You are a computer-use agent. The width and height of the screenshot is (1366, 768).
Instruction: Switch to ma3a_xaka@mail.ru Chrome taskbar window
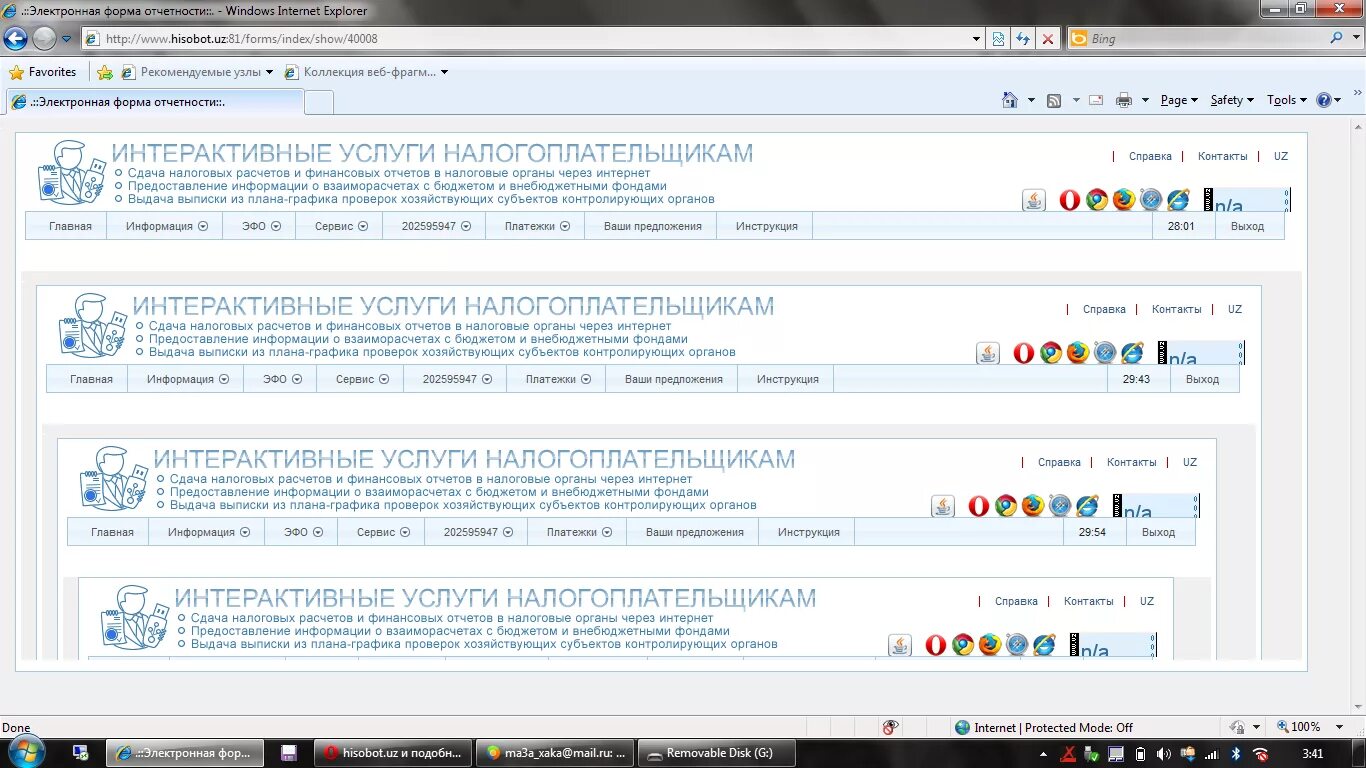pos(556,753)
